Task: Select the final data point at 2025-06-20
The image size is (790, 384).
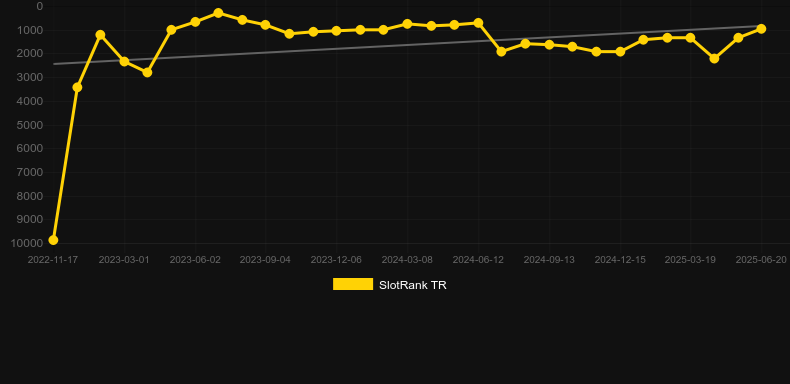Action: click(x=761, y=29)
